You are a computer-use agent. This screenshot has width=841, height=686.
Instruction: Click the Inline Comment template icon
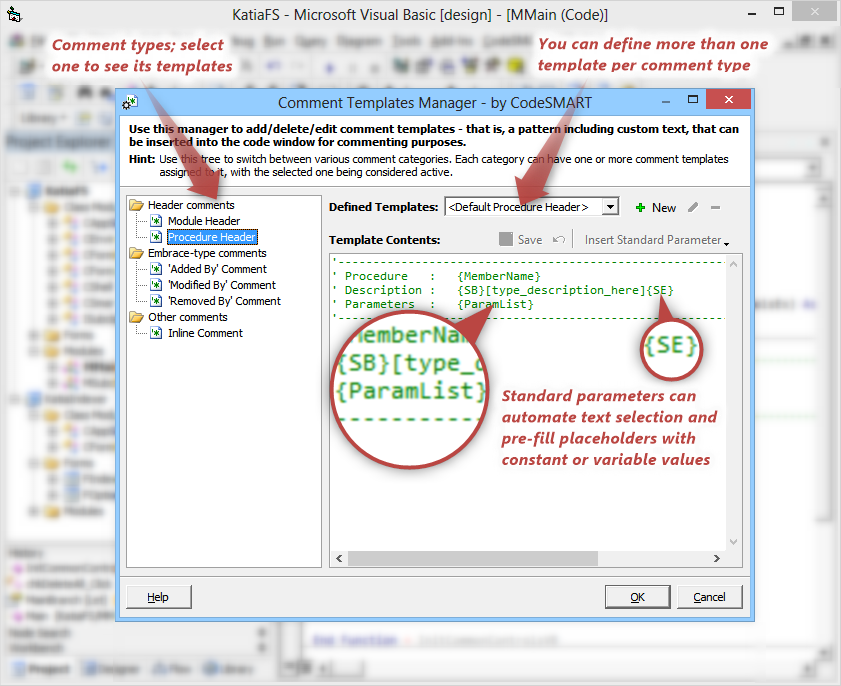pyautogui.click(x=156, y=334)
